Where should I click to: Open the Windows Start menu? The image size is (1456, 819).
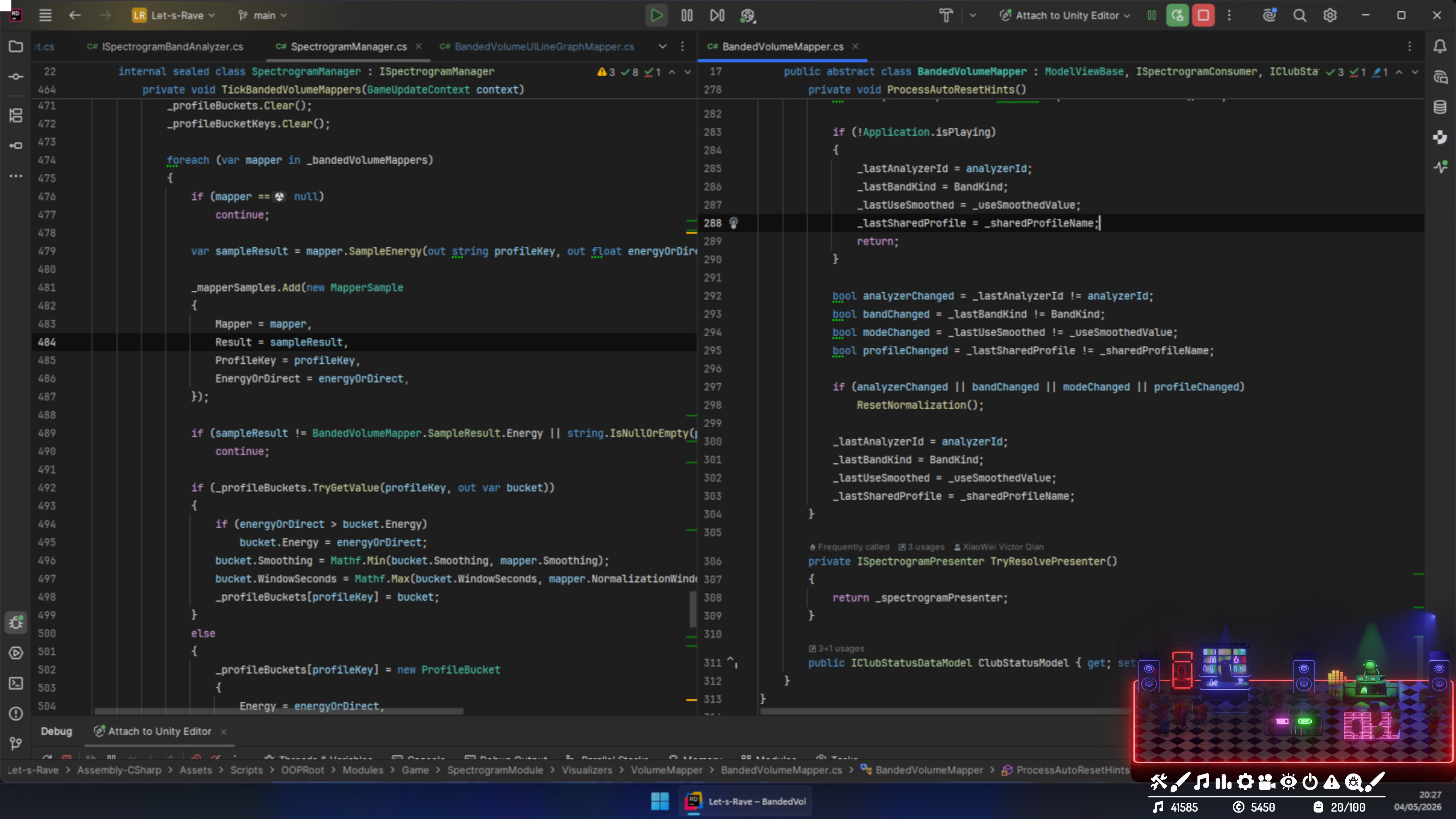pos(660,801)
